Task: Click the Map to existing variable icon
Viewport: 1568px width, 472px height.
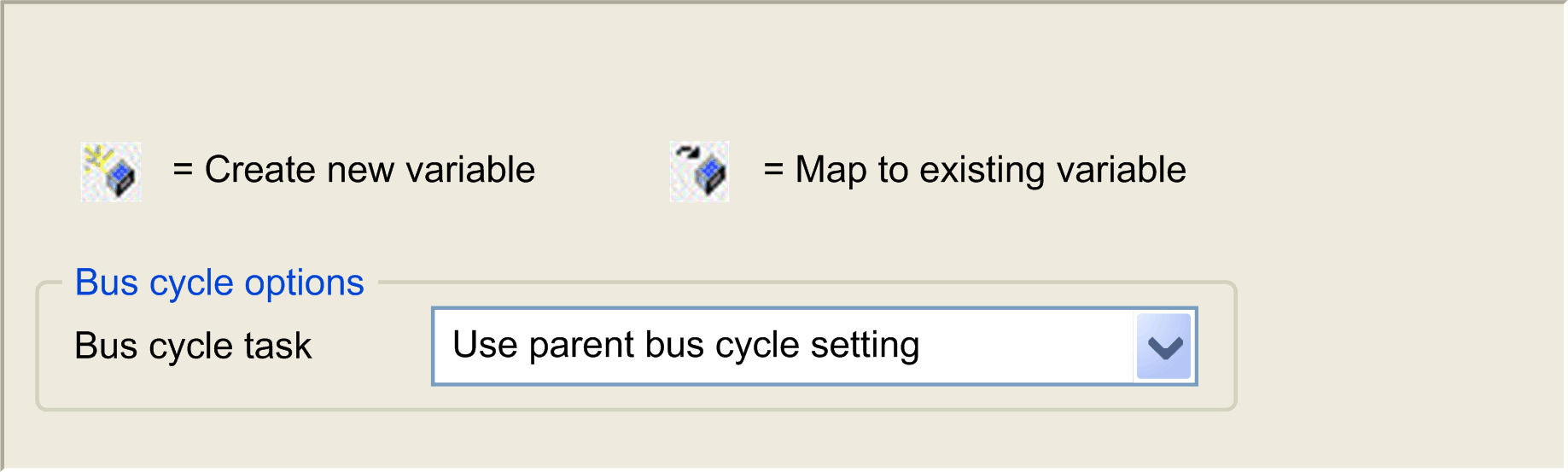Action: click(x=699, y=172)
